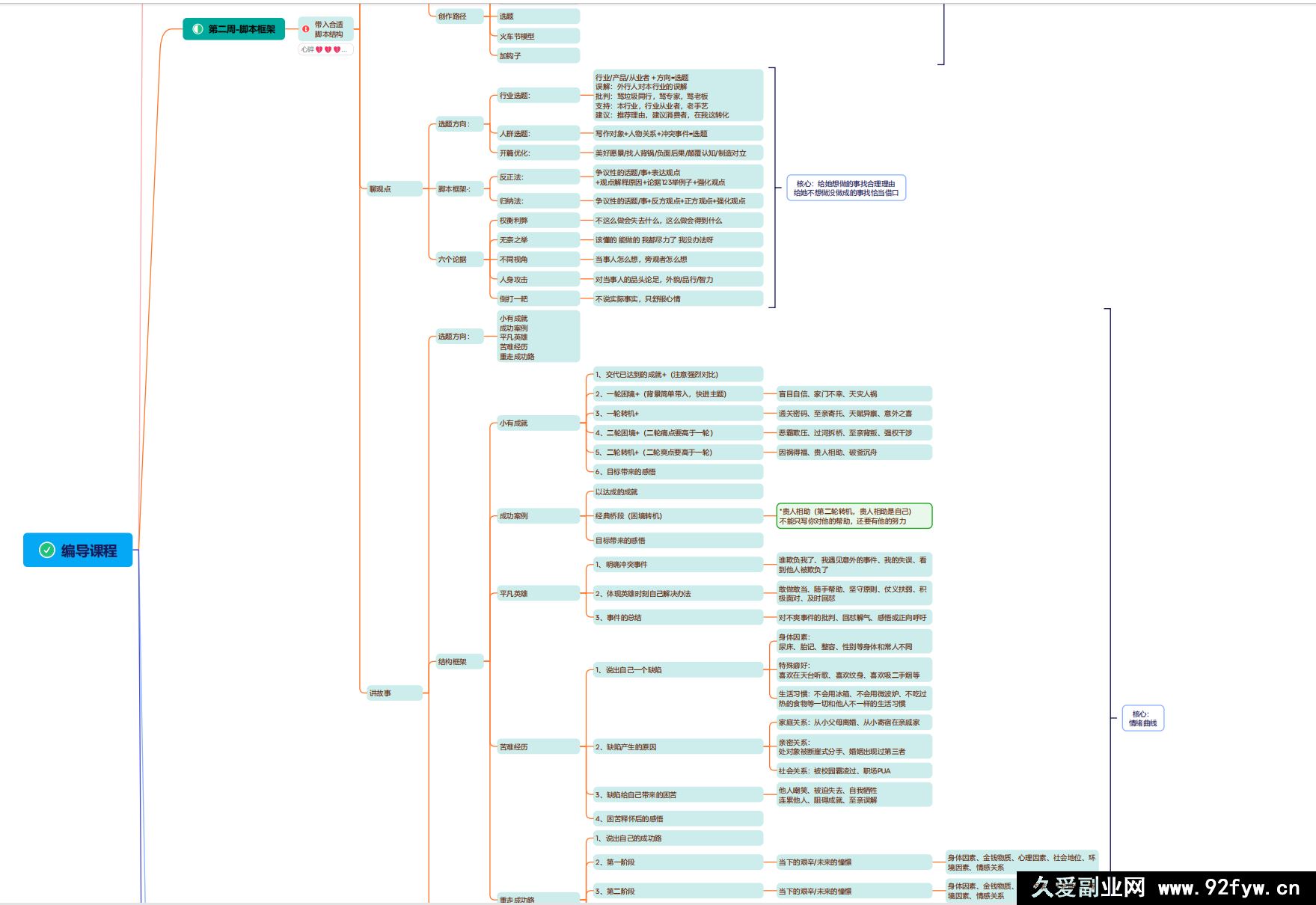Viewport: 1316px width, 905px height.
Task: Select the 成功案例 node under 结构框架
Action: pyautogui.click(x=515, y=516)
